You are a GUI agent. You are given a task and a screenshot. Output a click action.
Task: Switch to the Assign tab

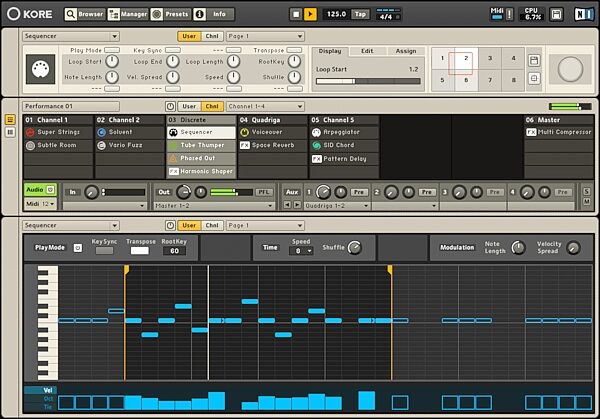tap(406, 51)
